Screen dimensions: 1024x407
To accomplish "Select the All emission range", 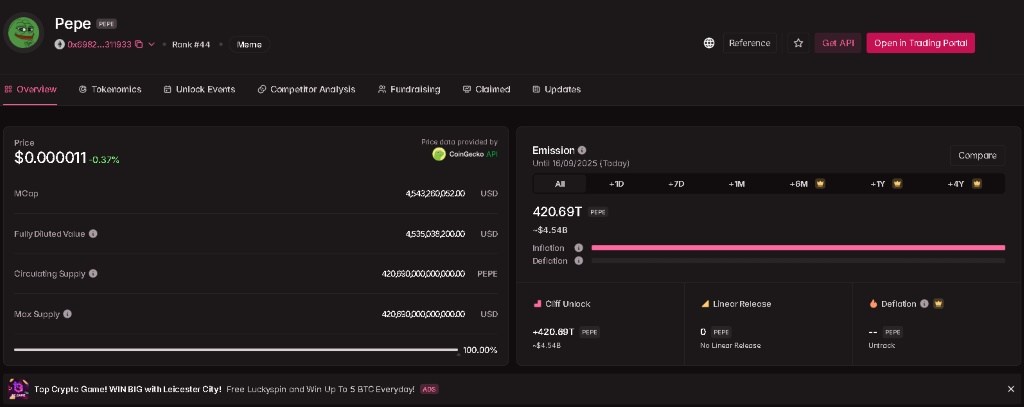I will 560,184.
